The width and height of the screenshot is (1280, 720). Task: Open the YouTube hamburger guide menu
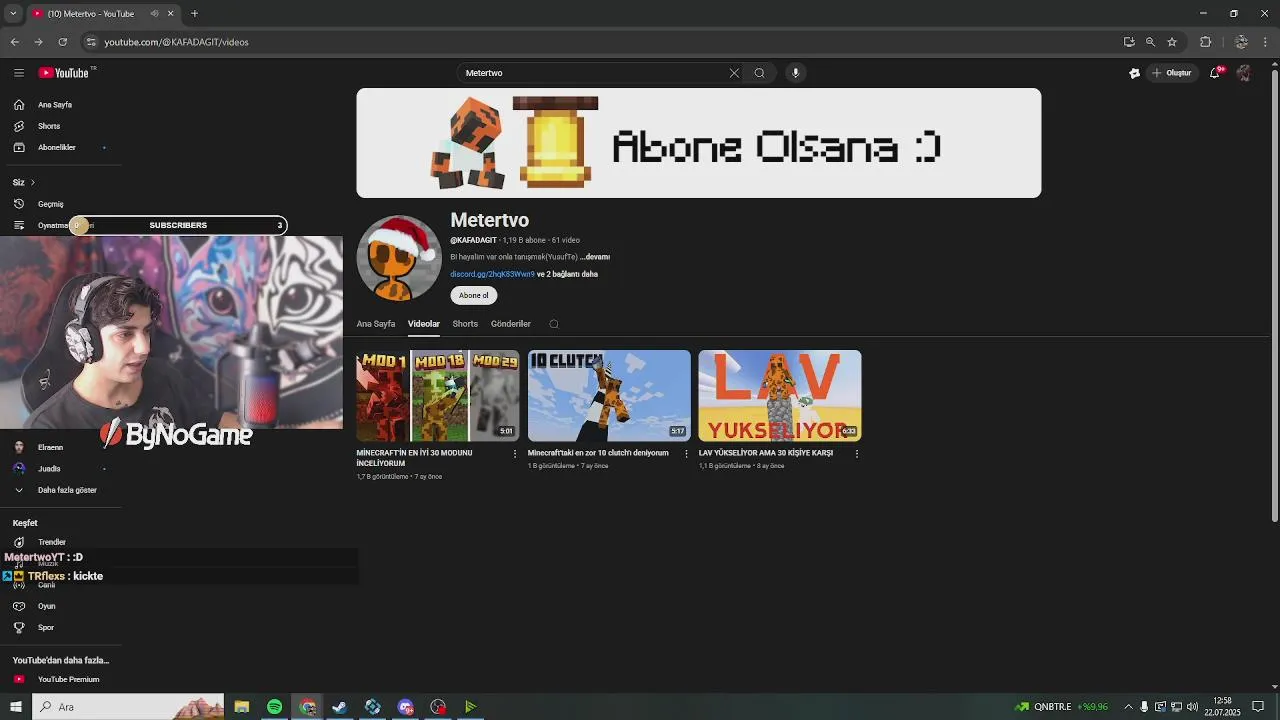(18, 73)
